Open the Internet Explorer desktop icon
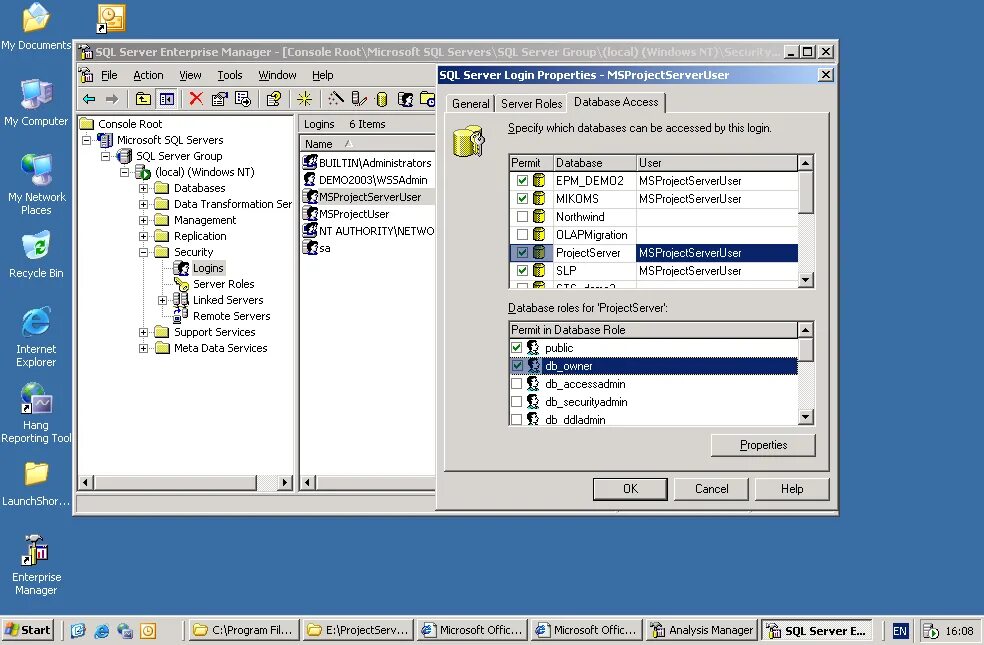 [x=36, y=338]
